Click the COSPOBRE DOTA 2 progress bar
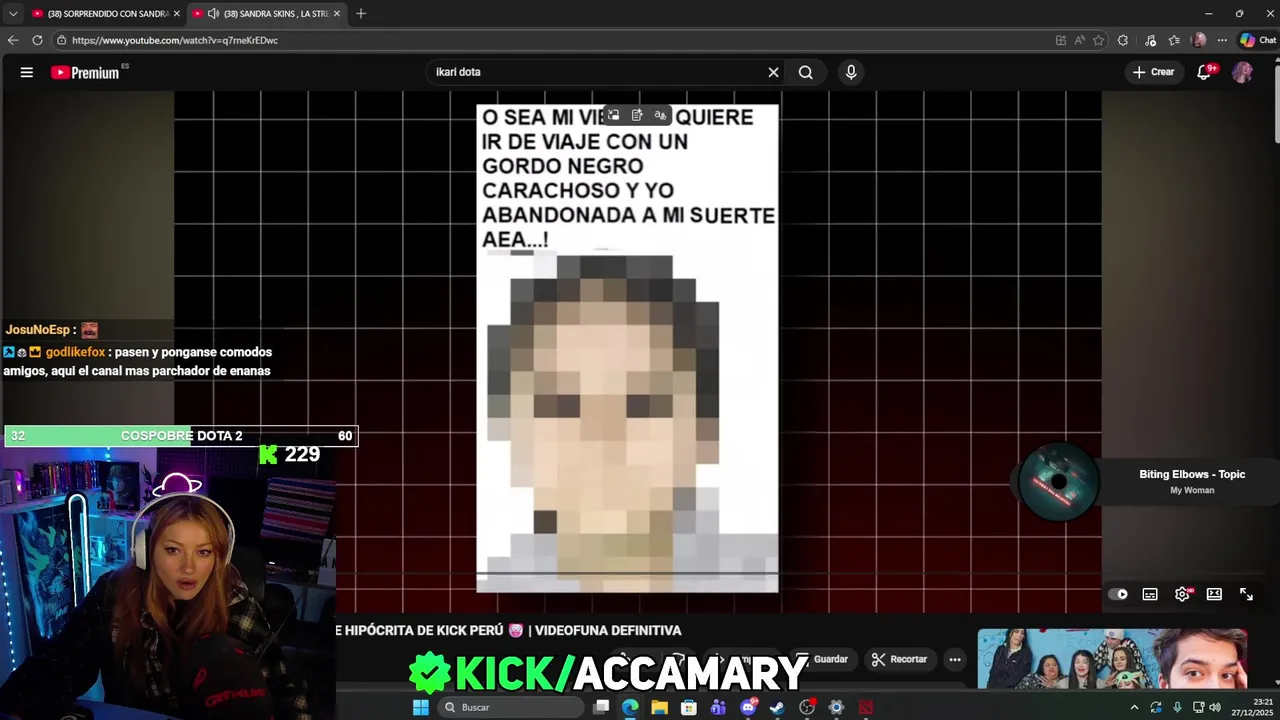The height and width of the screenshot is (720, 1280). tap(181, 436)
